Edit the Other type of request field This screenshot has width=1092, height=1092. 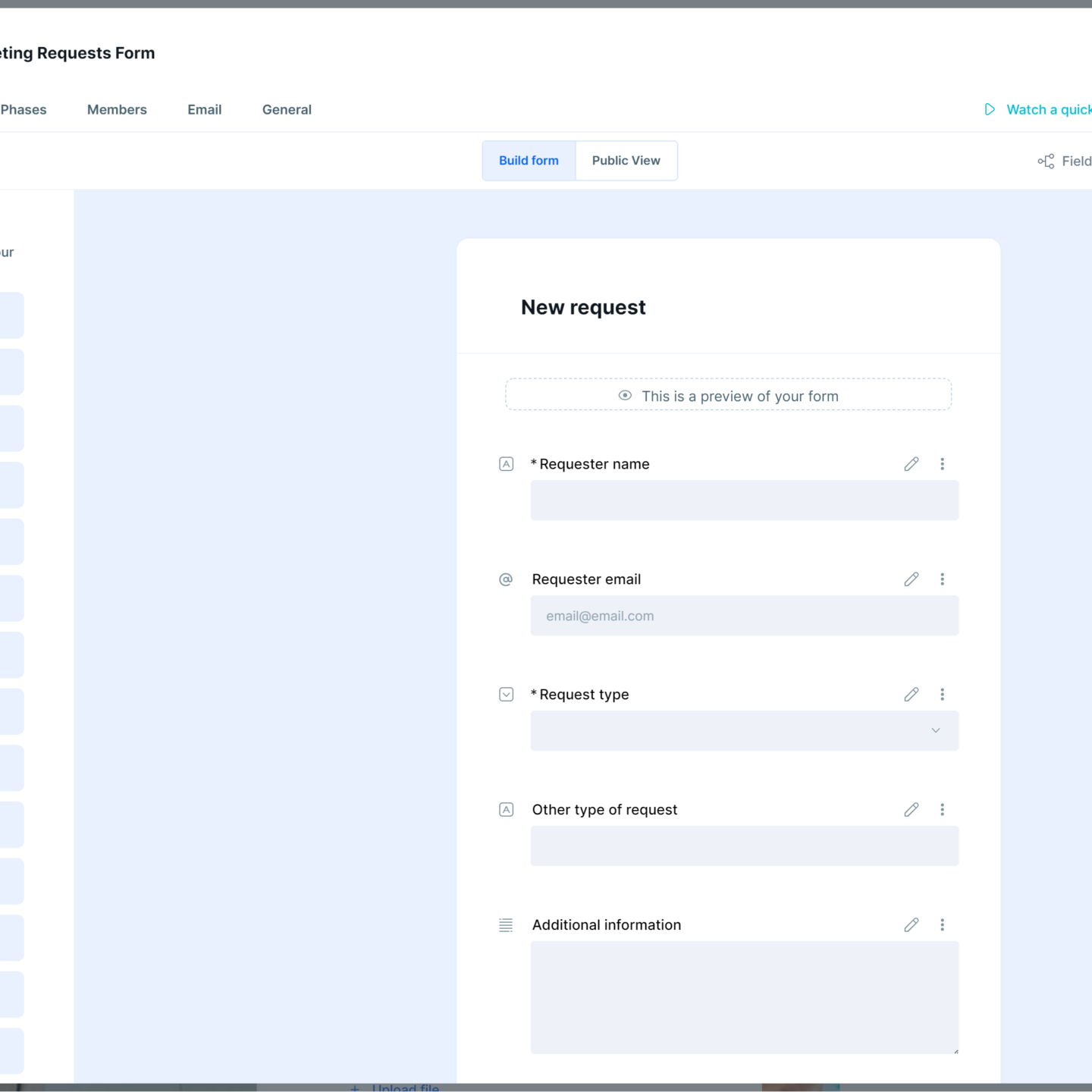point(912,810)
